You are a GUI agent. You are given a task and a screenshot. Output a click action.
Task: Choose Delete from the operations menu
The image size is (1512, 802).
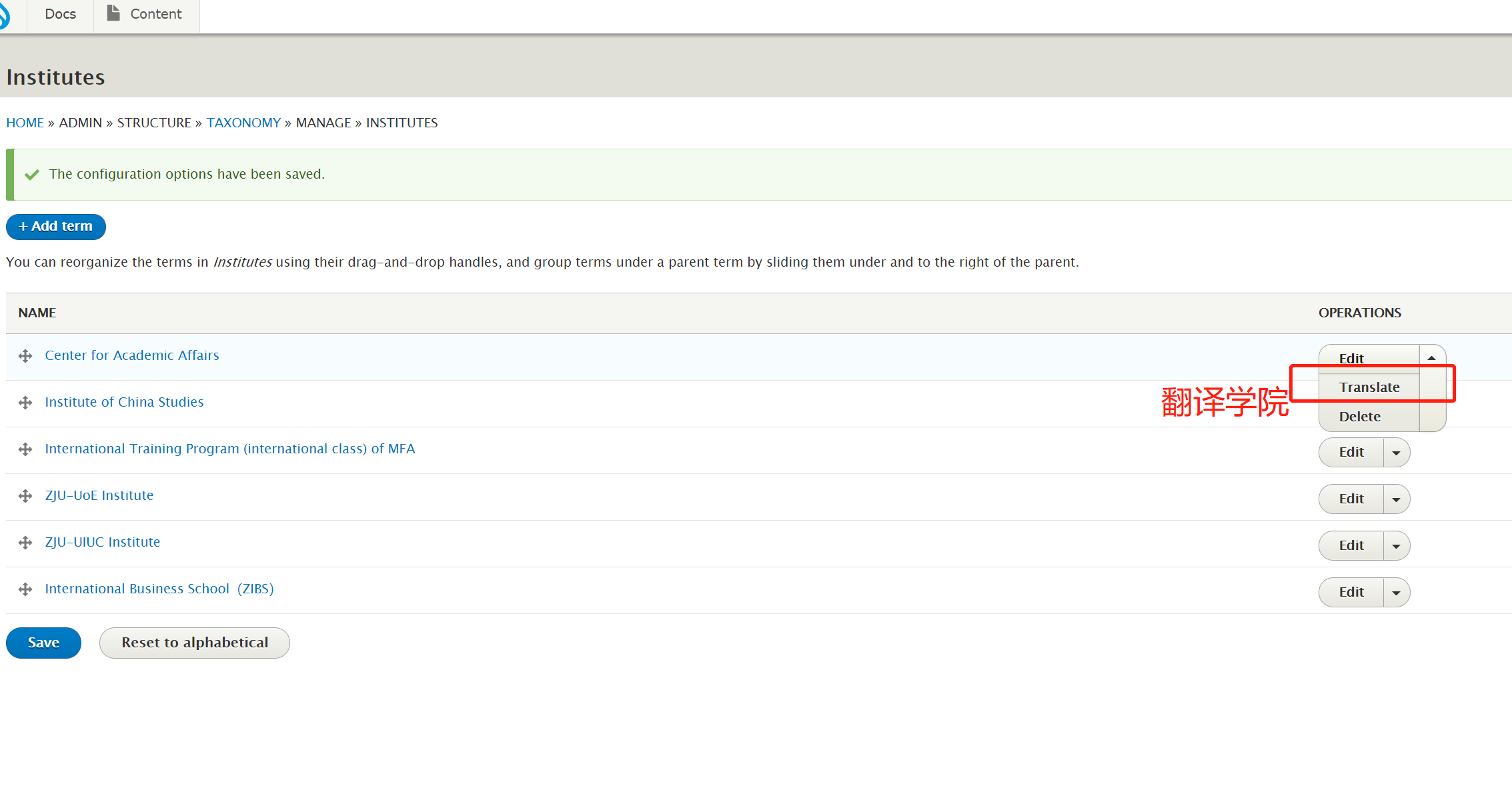click(1359, 417)
